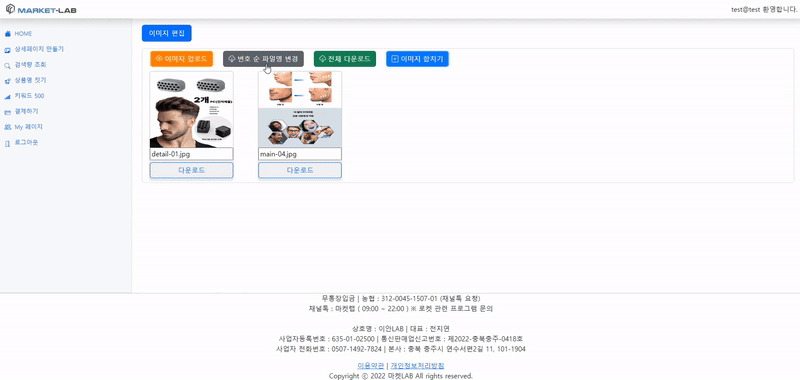Viewport: 800px width, 380px height.
Task: Open HOME in the sidebar
Action: pyautogui.click(x=23, y=34)
